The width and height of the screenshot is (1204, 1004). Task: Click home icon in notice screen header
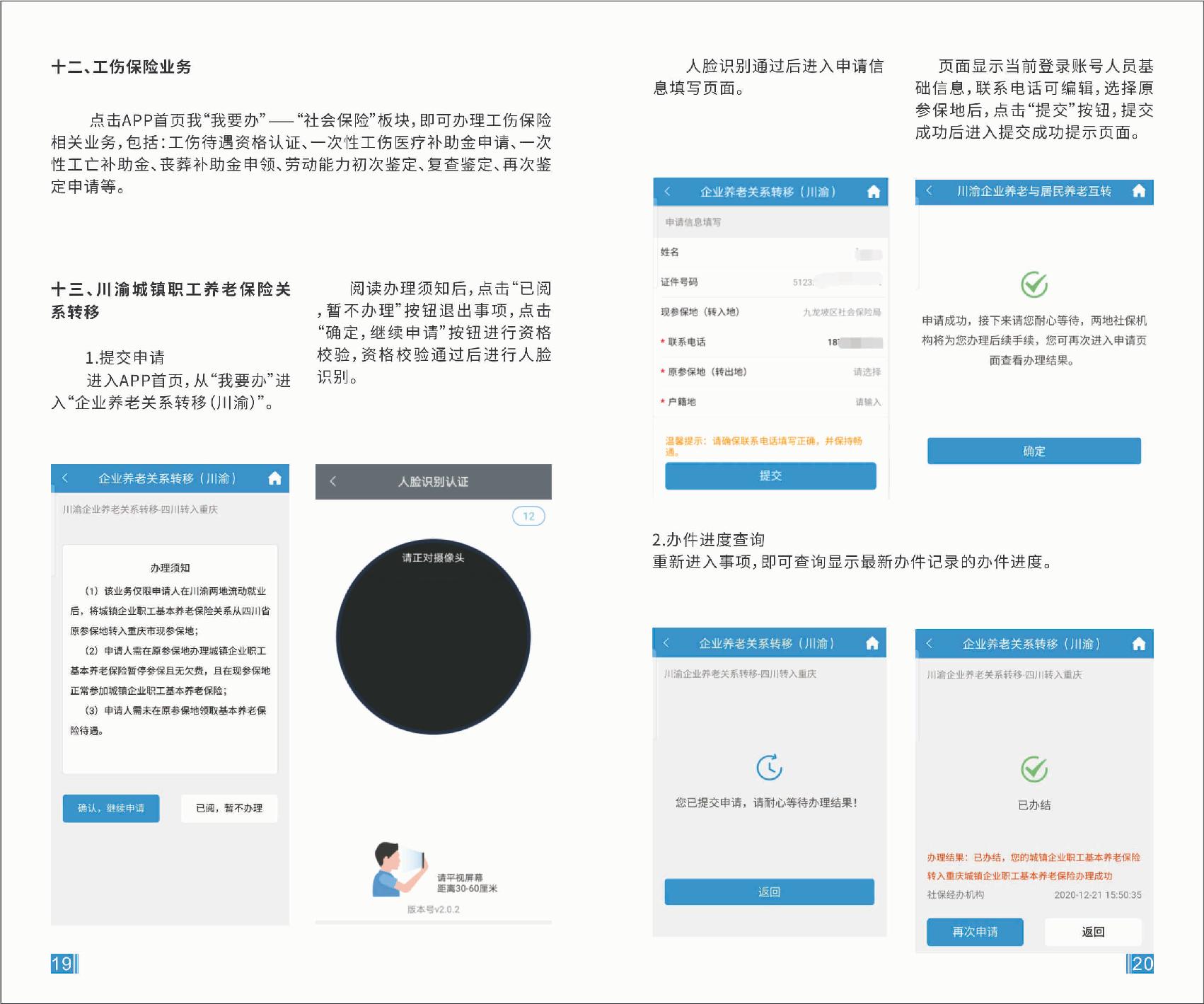(x=274, y=479)
